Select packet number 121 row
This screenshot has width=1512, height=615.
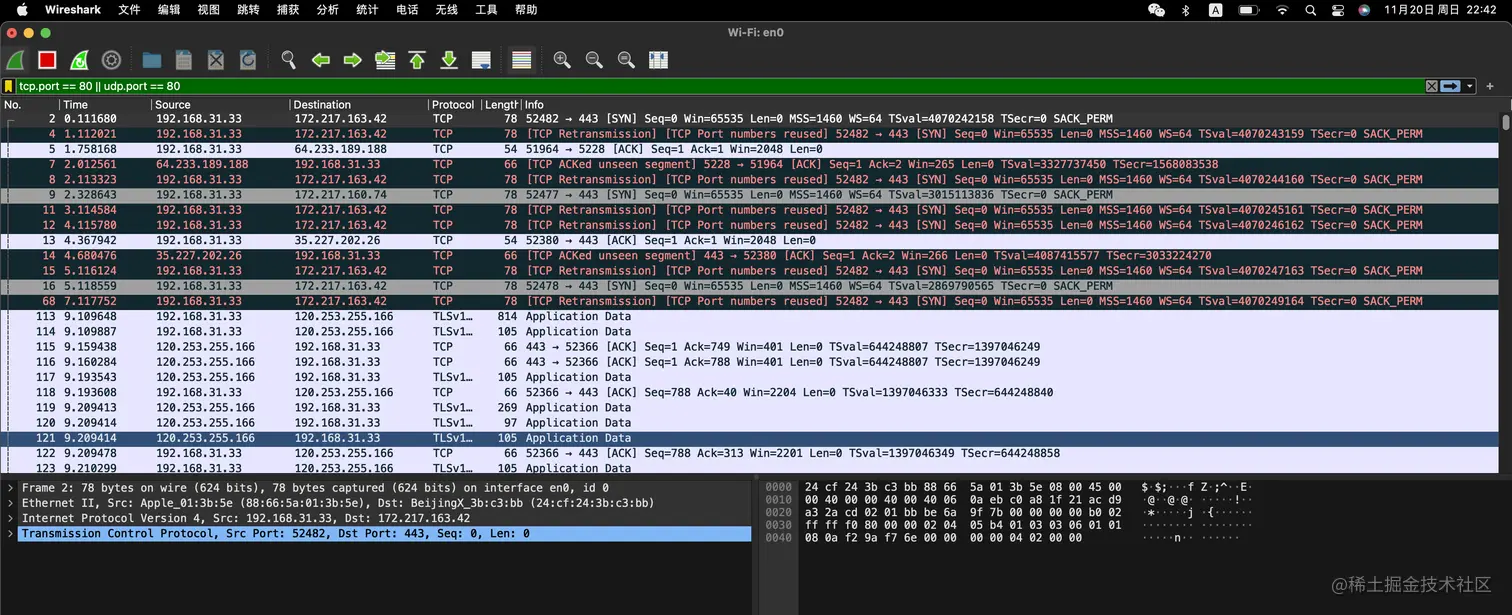coord(750,438)
